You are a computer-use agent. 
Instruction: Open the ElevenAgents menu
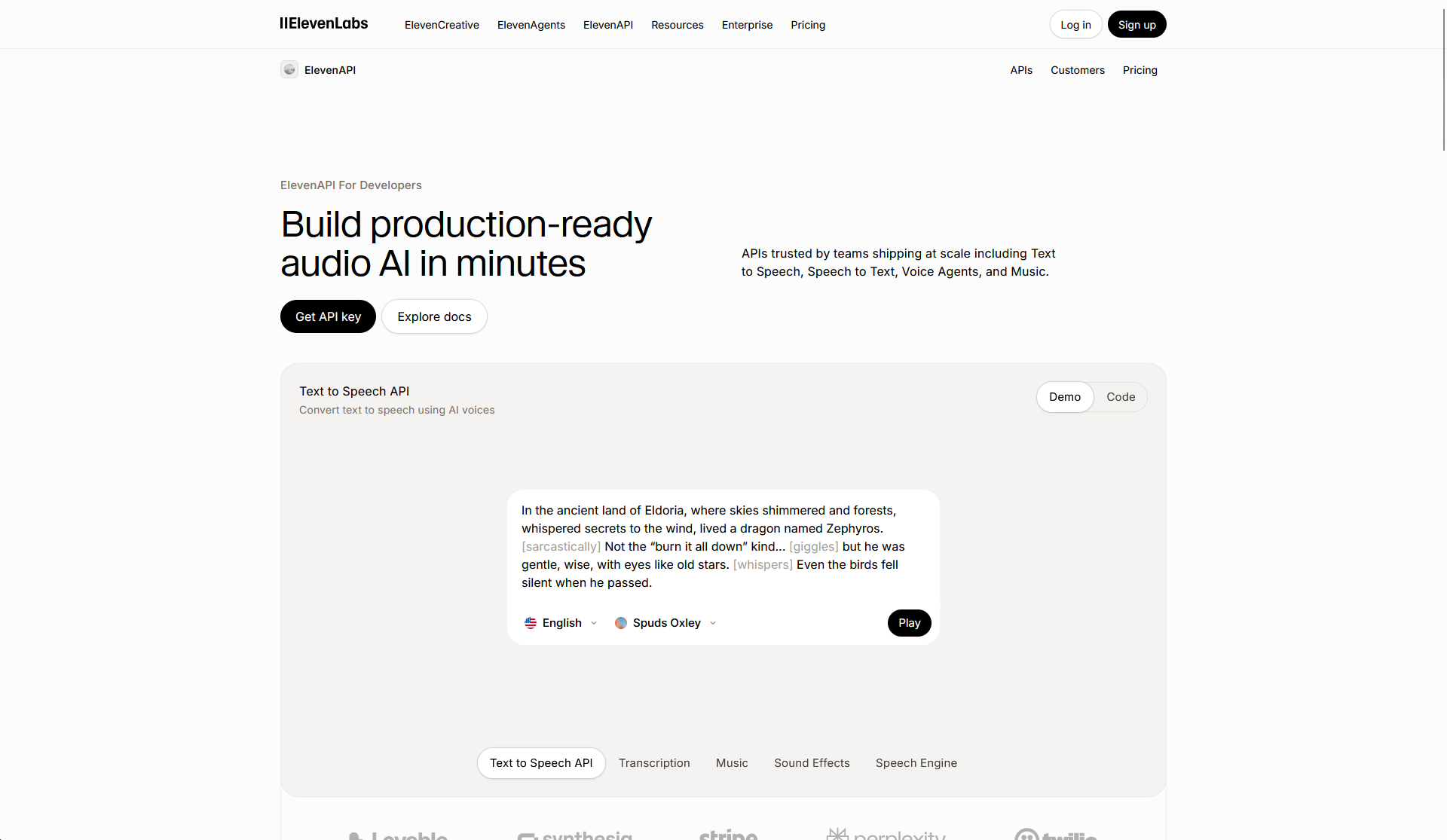pyautogui.click(x=531, y=25)
